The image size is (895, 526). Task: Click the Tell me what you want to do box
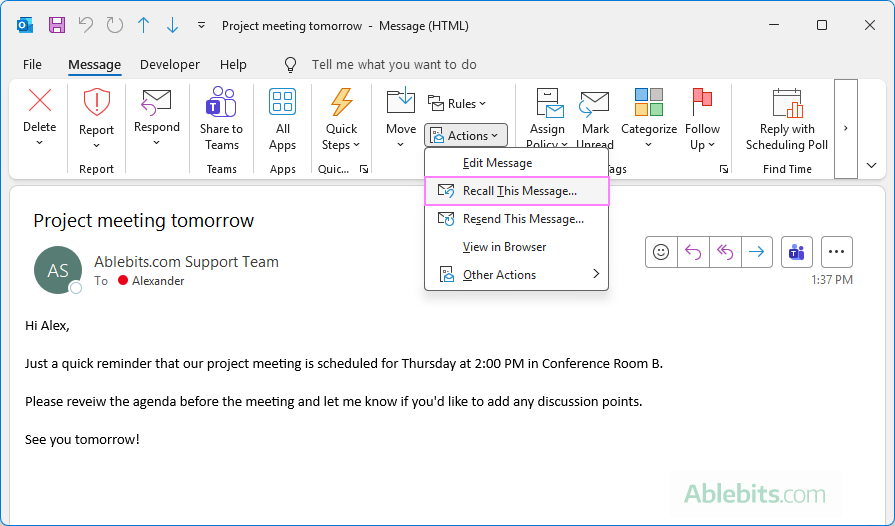coord(394,64)
